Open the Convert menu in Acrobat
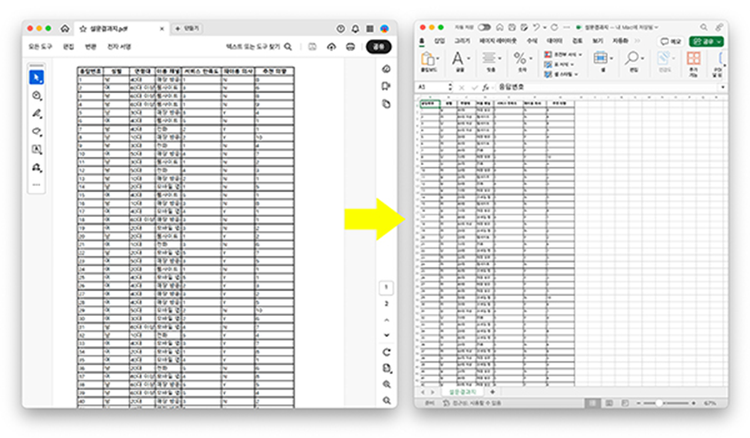750x438 pixels. 90,47
